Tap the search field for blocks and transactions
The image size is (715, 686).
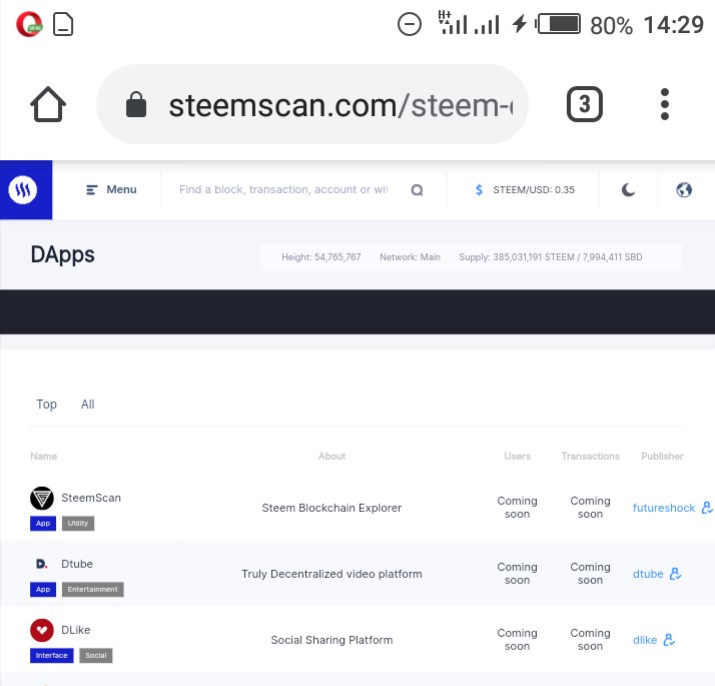(283, 190)
